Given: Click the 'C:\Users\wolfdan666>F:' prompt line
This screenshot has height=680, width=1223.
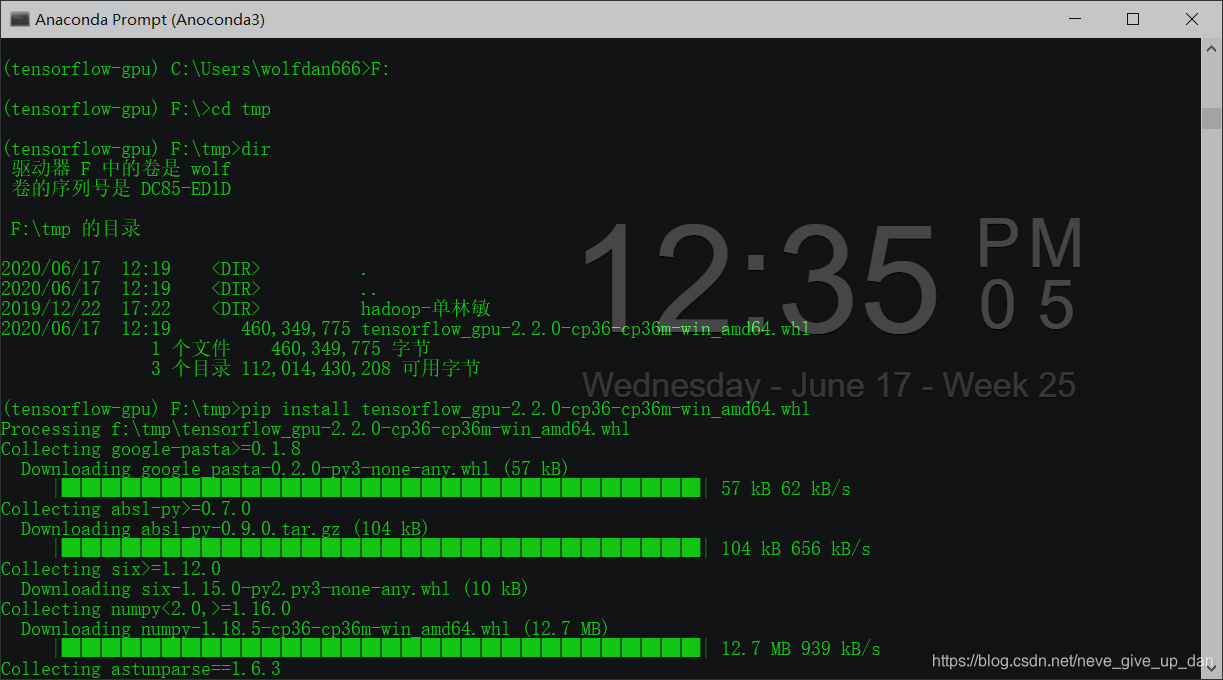Looking at the screenshot, I should (x=195, y=69).
